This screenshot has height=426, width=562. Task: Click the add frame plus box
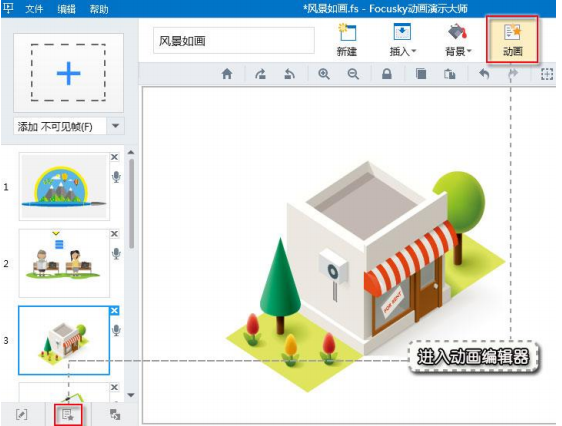pos(68,73)
